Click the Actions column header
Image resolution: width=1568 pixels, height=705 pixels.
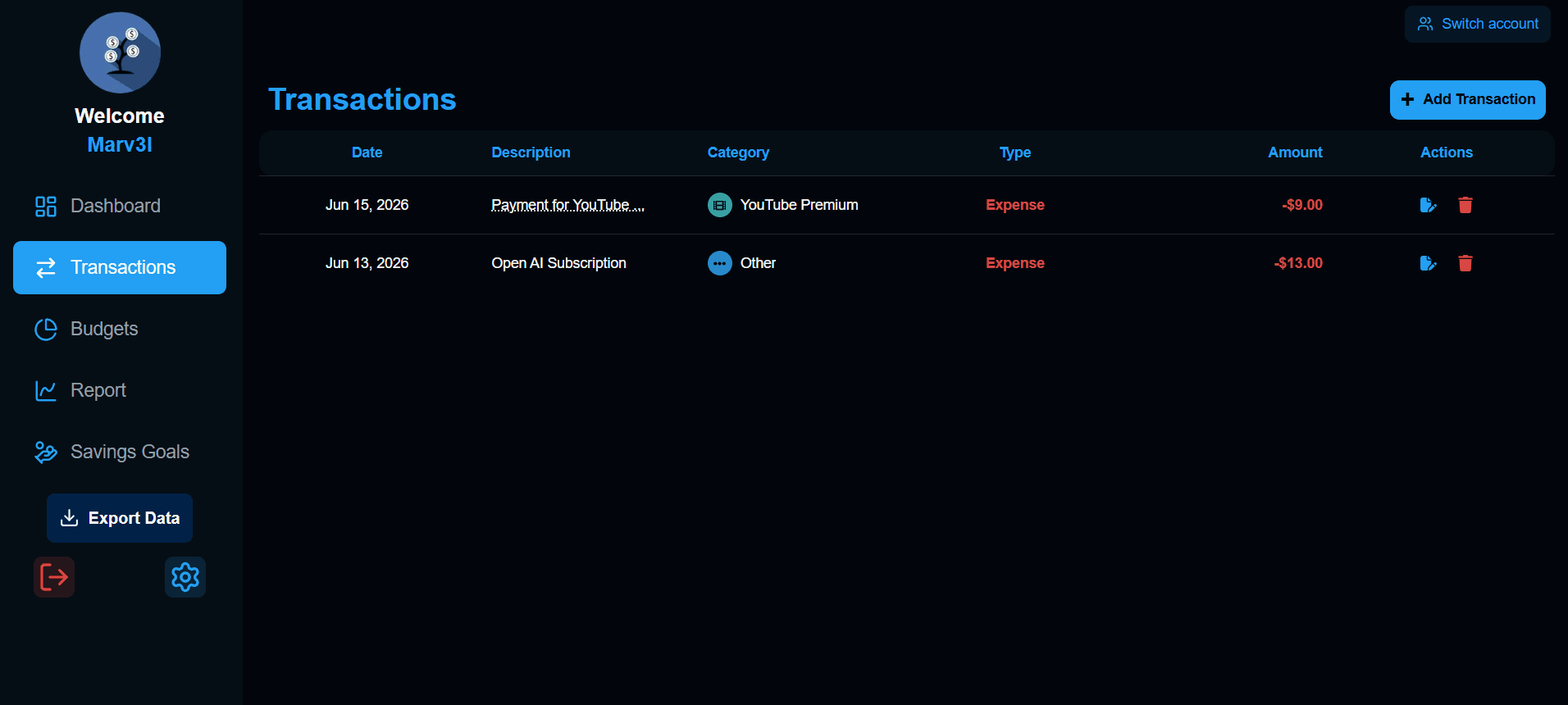1447,152
